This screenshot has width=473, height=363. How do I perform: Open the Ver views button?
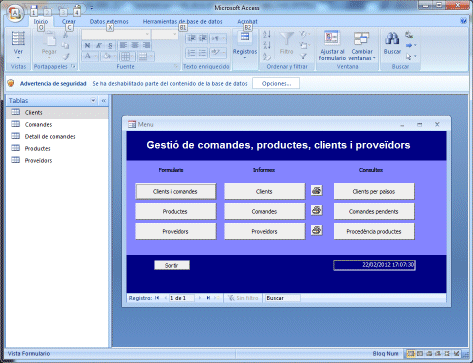coord(18,45)
